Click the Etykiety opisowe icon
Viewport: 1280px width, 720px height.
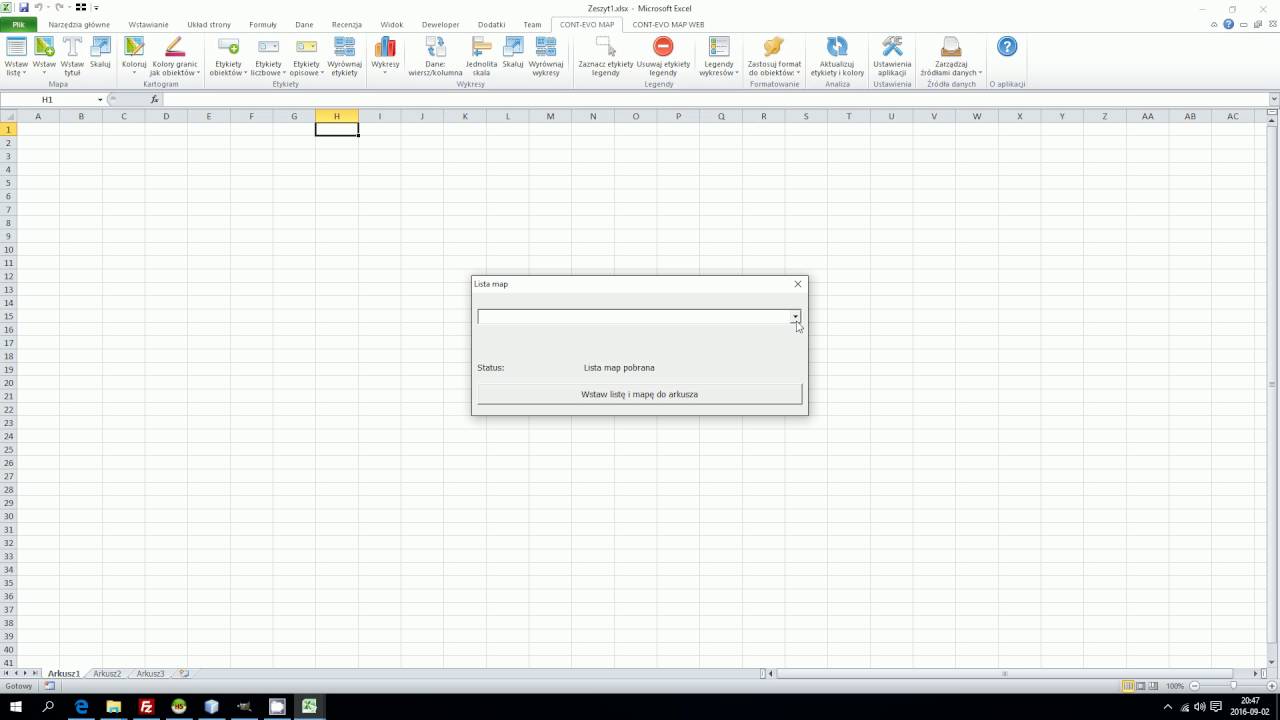[x=307, y=56]
